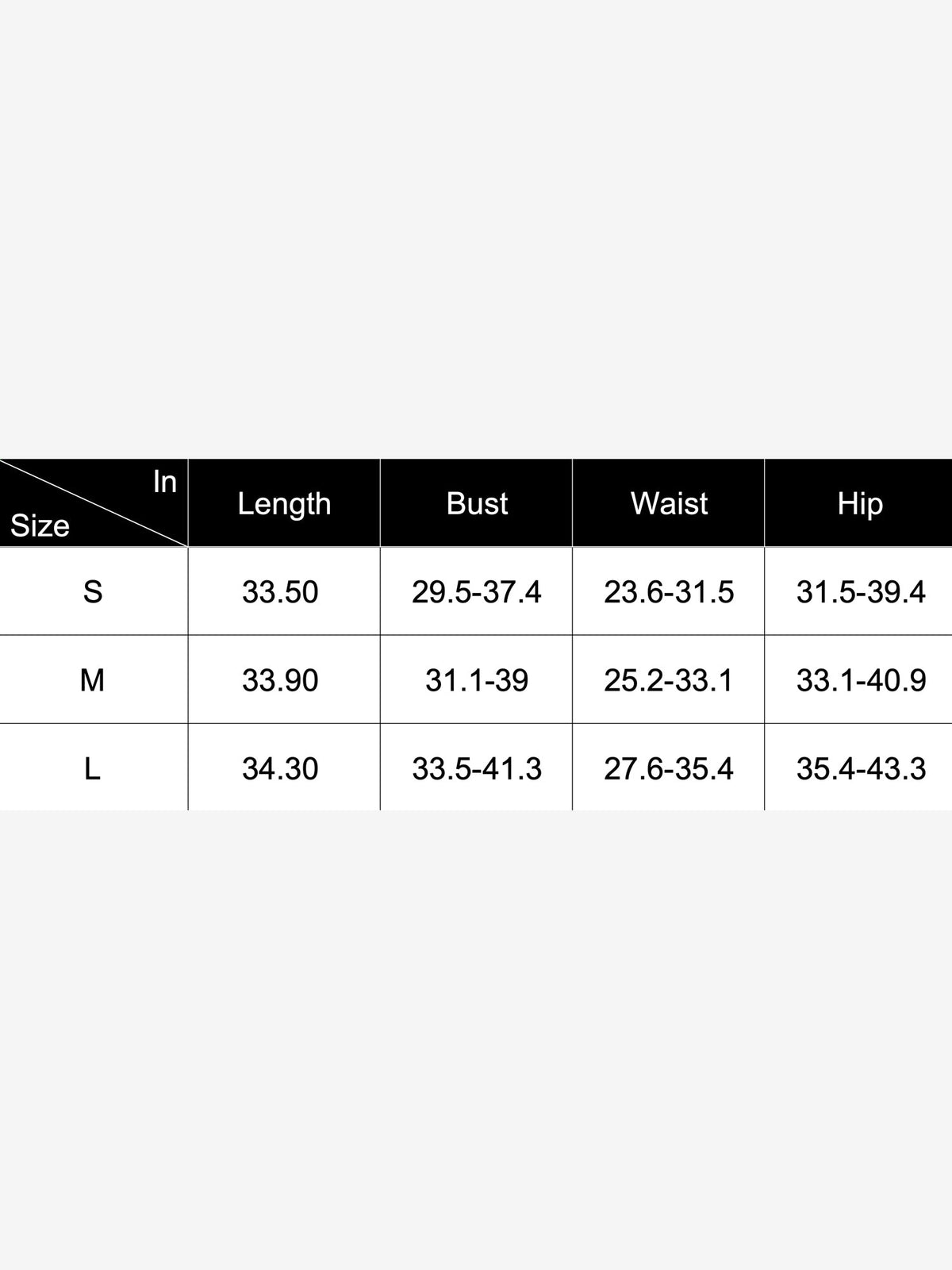Click hip value 31.5-39.4
952x1270 pixels.
click(x=861, y=592)
